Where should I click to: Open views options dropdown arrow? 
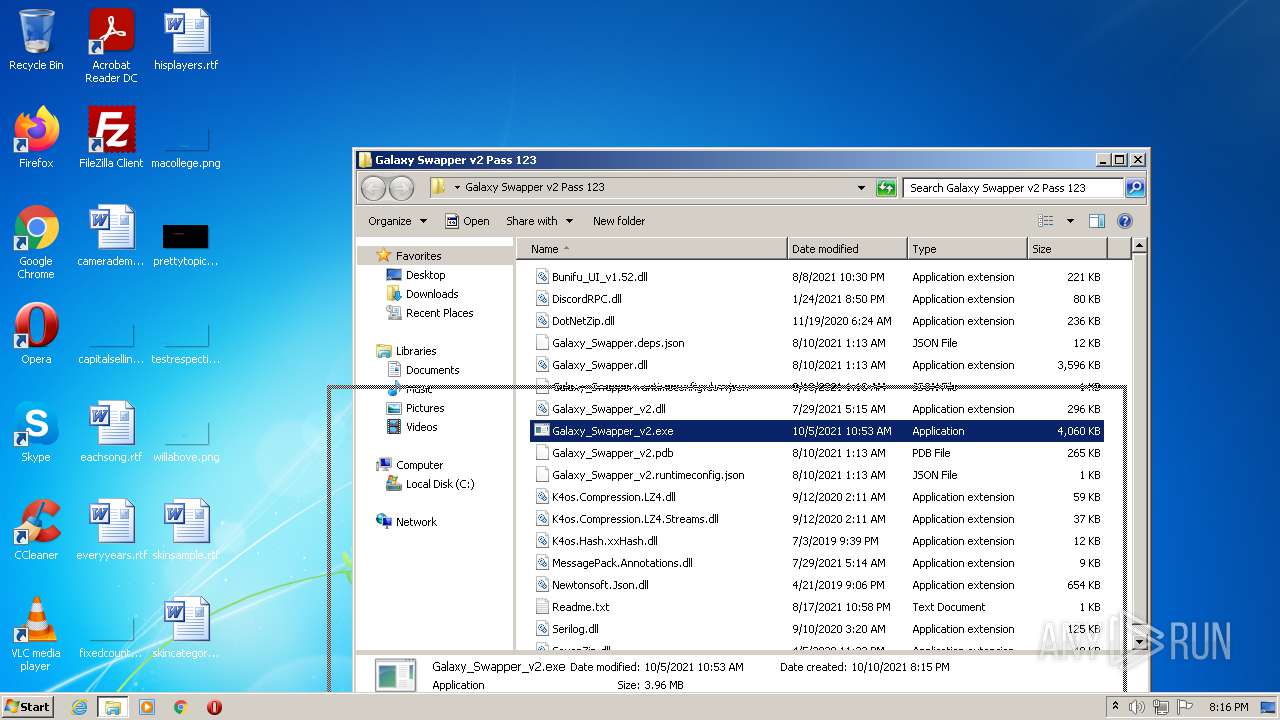click(x=1070, y=221)
